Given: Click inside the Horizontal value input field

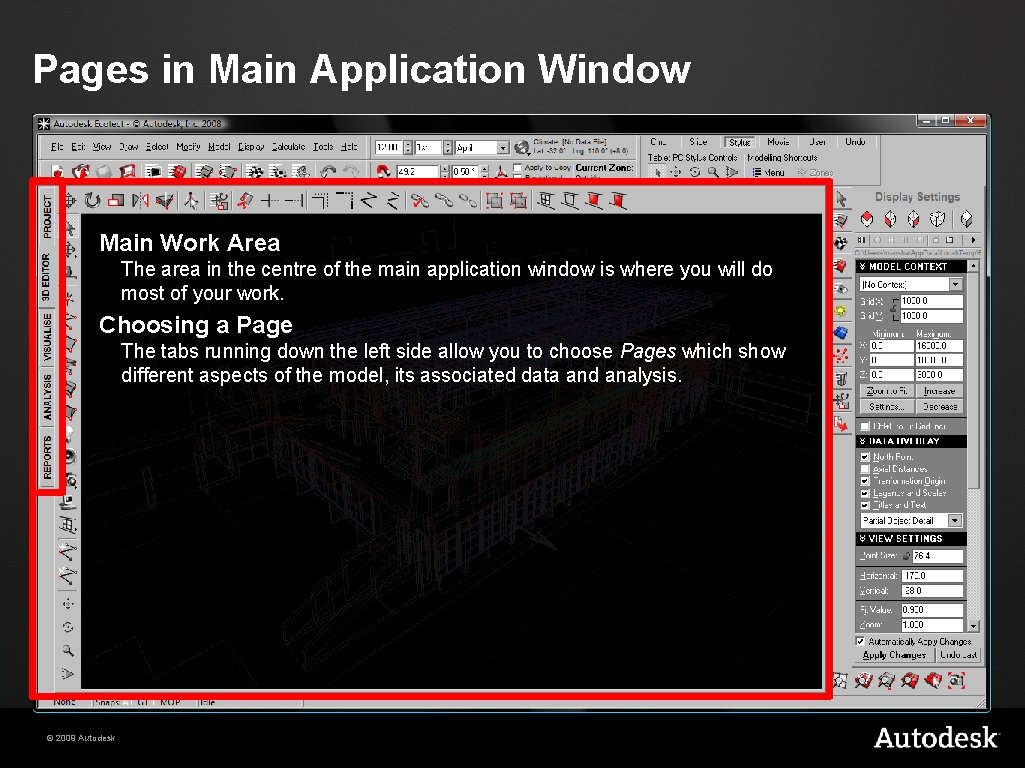Looking at the screenshot, I should tap(933, 575).
